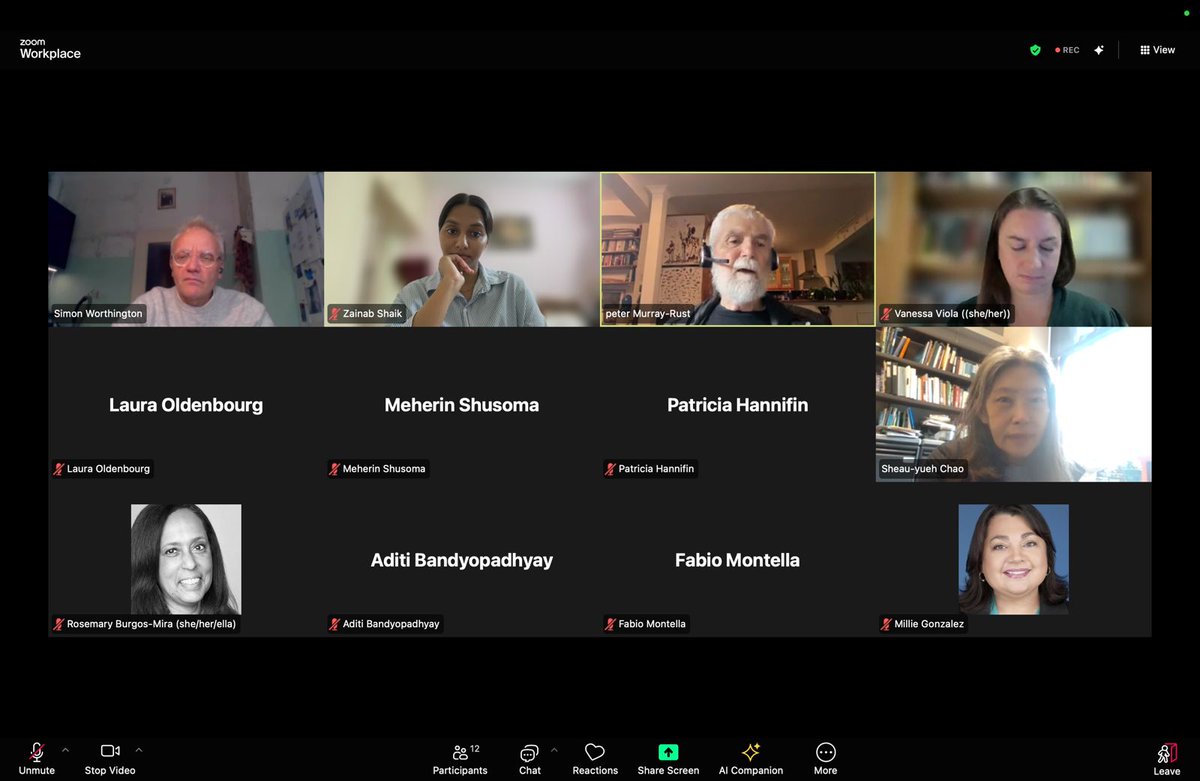Expand chat options arrow beside Chat
1200x781 pixels.
(x=554, y=749)
